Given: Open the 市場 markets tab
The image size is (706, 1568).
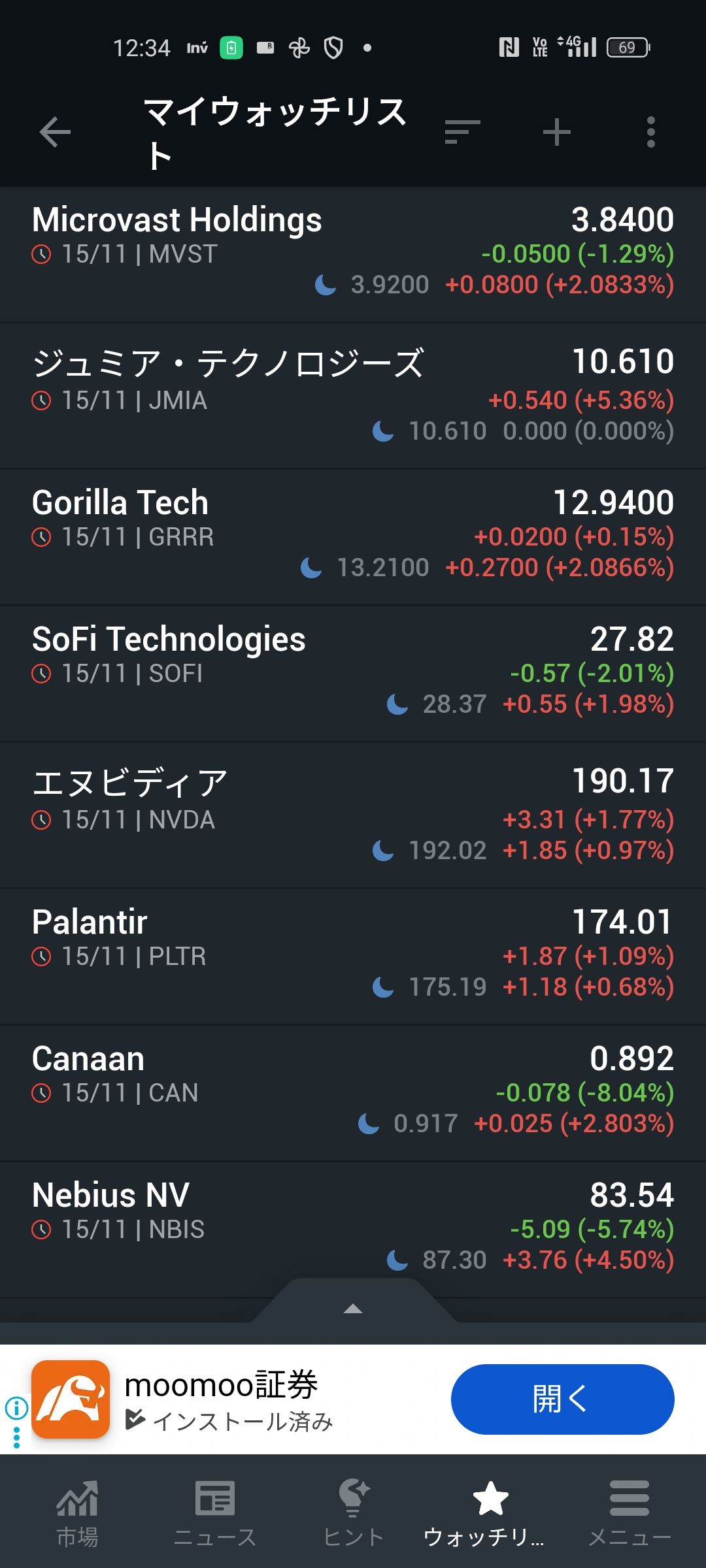Looking at the screenshot, I should pos(77,1510).
